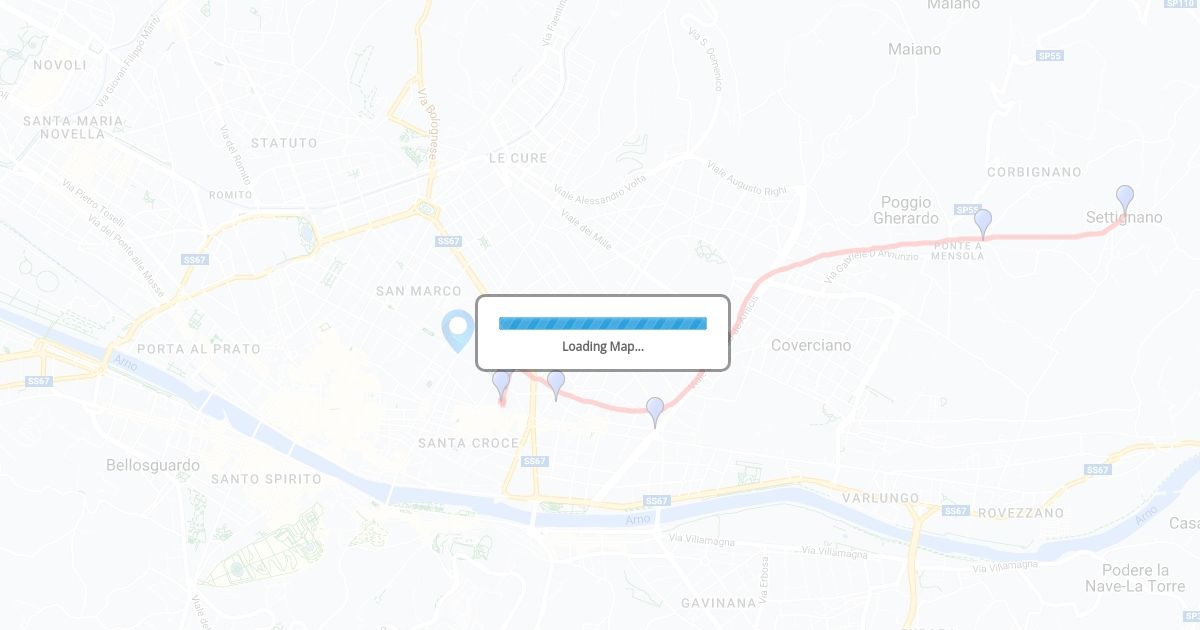The width and height of the screenshot is (1200, 630).
Task: Select the route marker at Ponte a Mensola
Action: click(x=983, y=224)
